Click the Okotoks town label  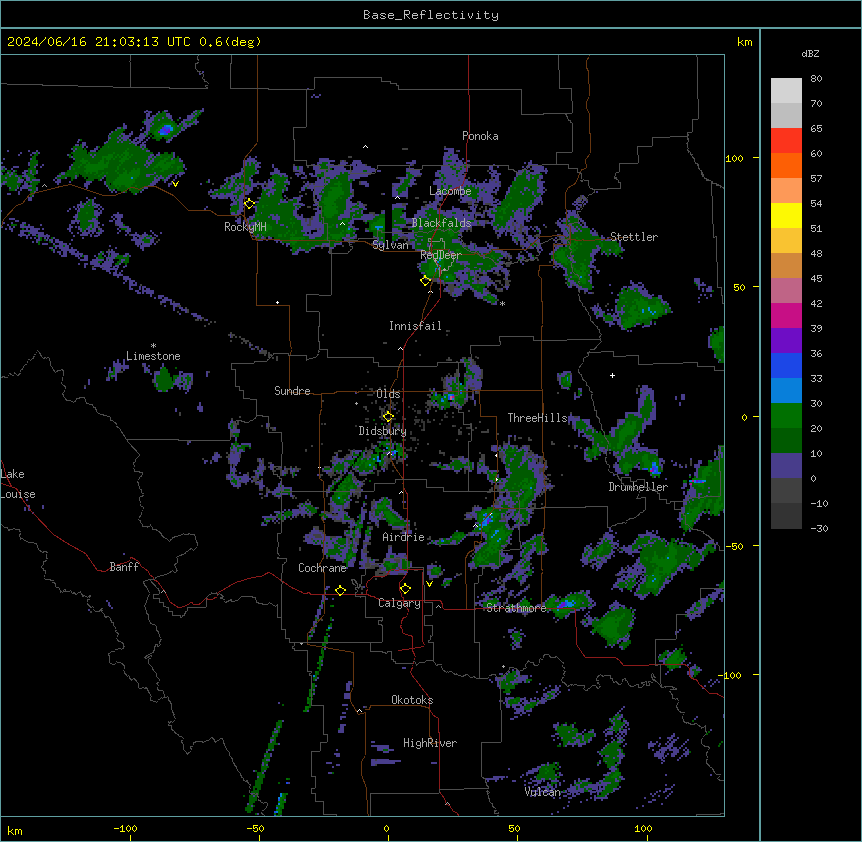[x=412, y=700]
